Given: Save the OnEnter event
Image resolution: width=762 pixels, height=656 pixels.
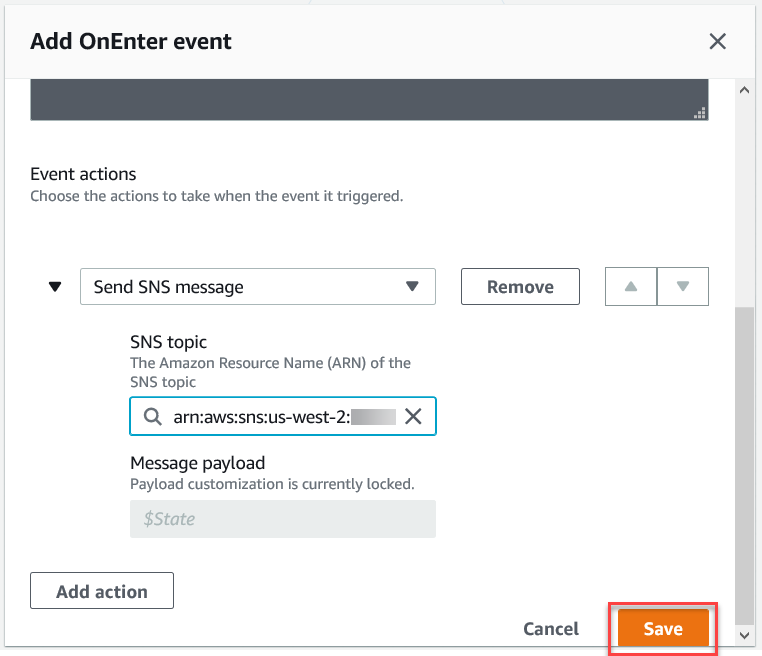Looking at the screenshot, I should (663, 629).
